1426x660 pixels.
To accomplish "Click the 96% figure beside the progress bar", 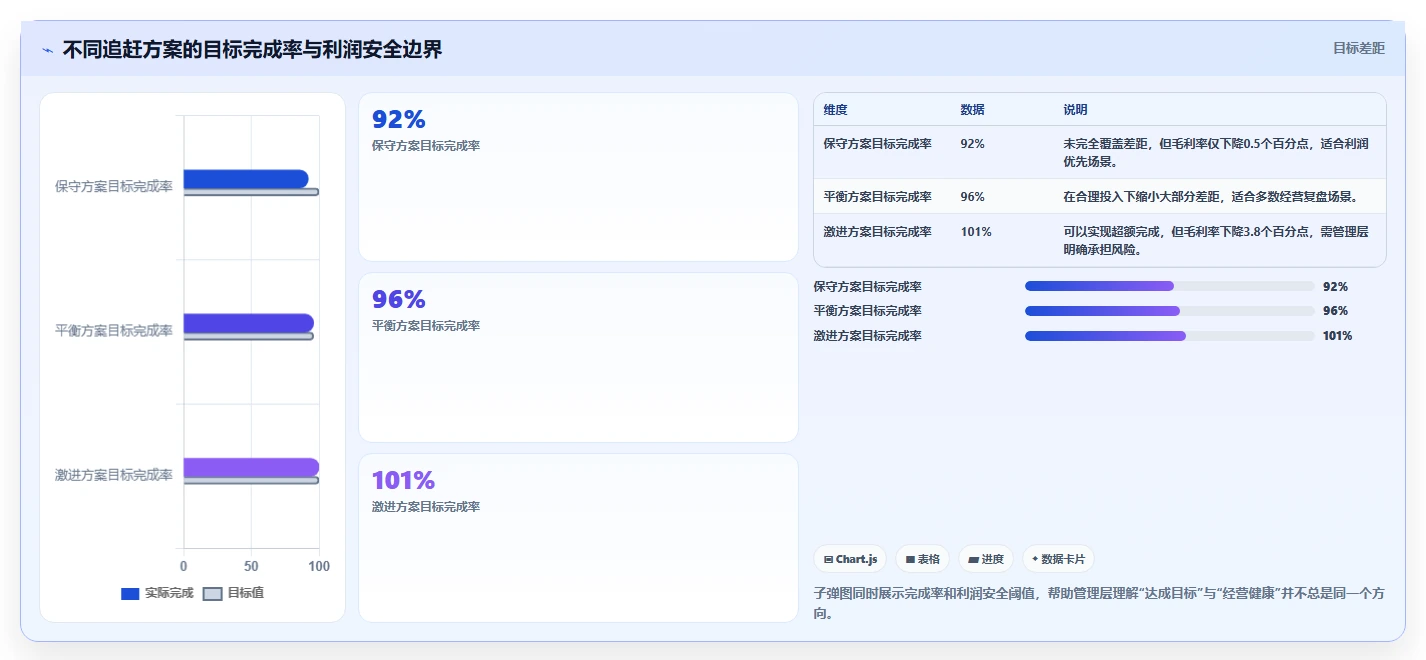I will point(1335,311).
